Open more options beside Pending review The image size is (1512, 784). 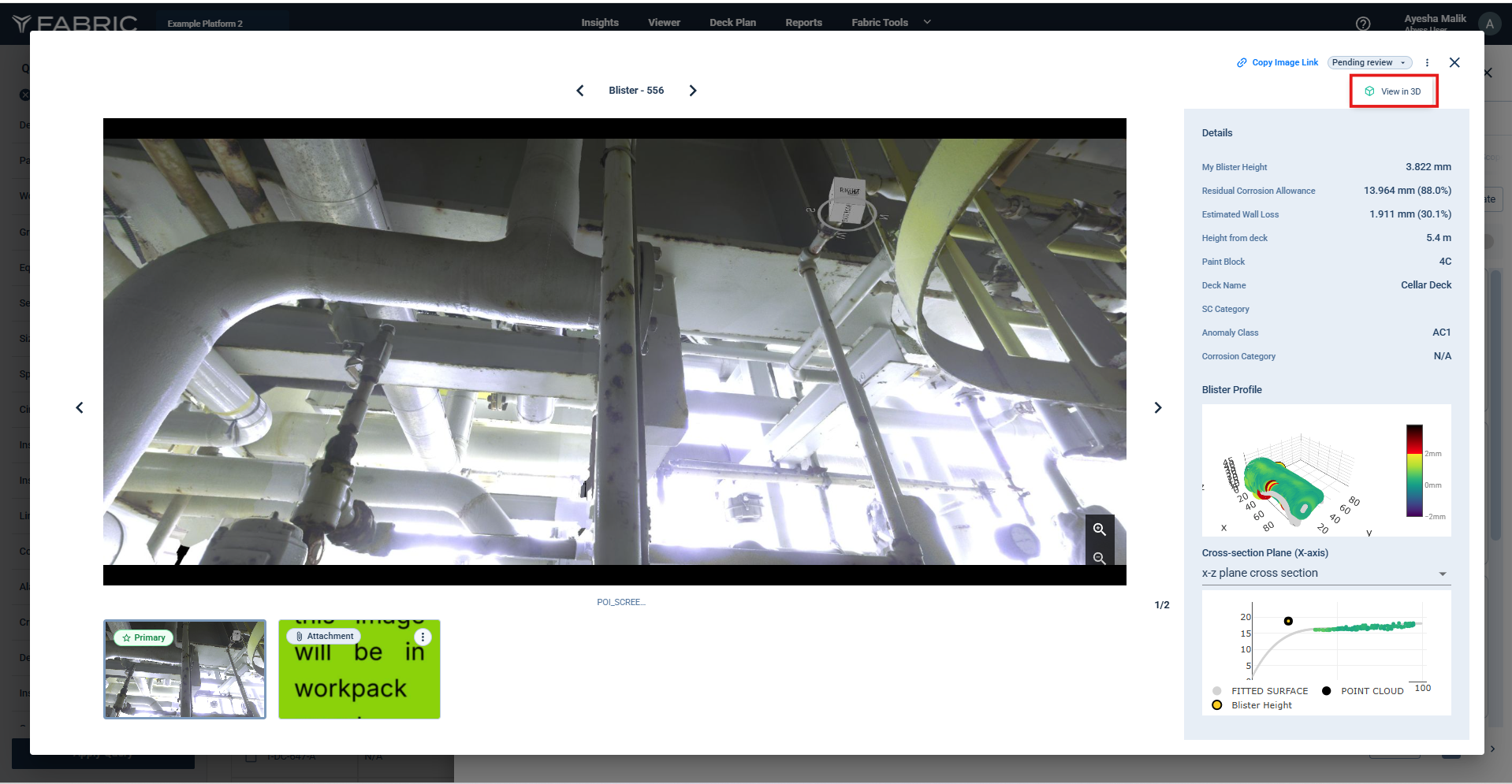click(x=1427, y=62)
